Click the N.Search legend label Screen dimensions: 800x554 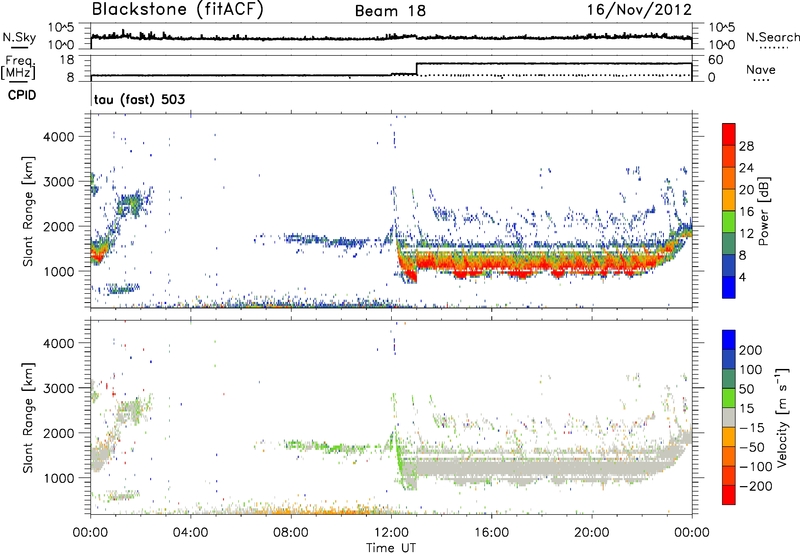click(x=772, y=37)
